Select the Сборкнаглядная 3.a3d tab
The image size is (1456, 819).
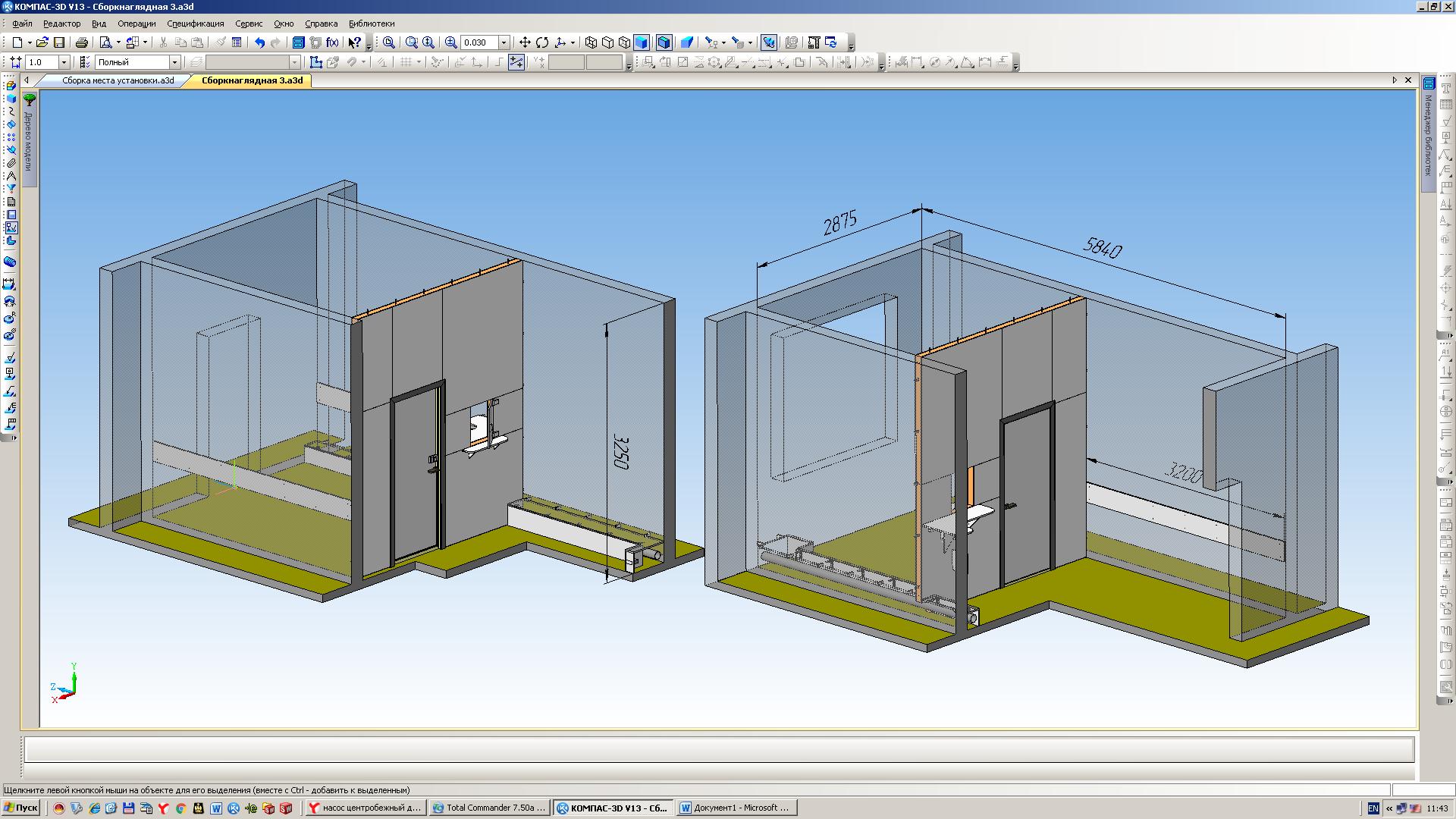[x=255, y=80]
